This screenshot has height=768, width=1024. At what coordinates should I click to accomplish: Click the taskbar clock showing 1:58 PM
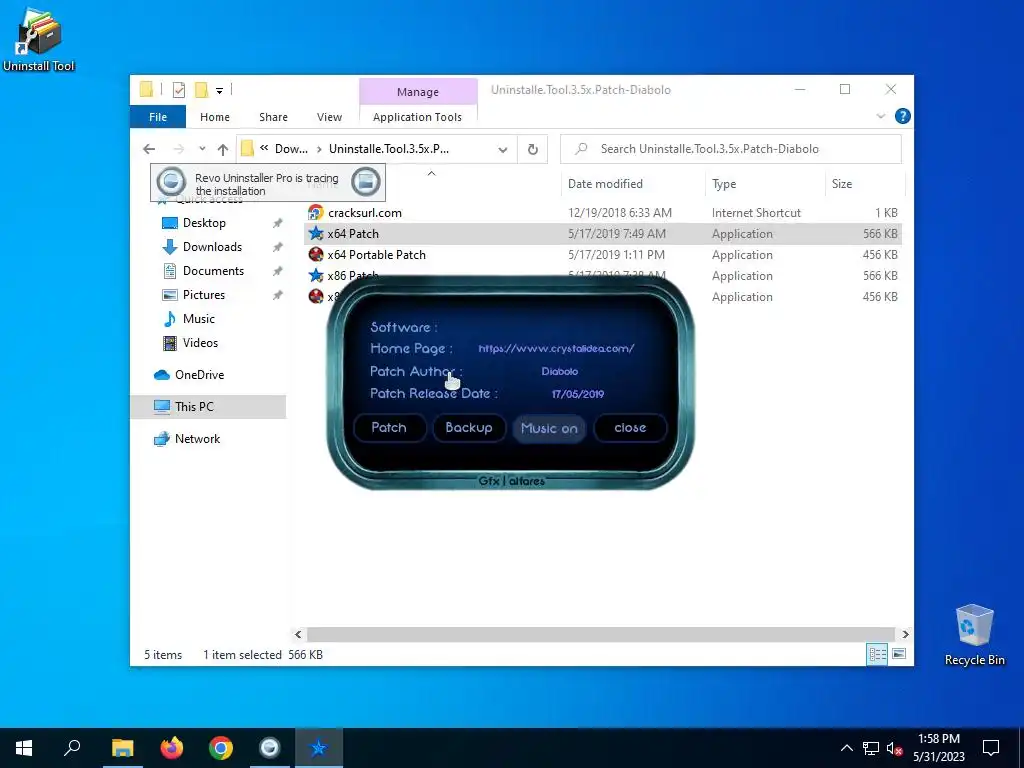click(938, 748)
